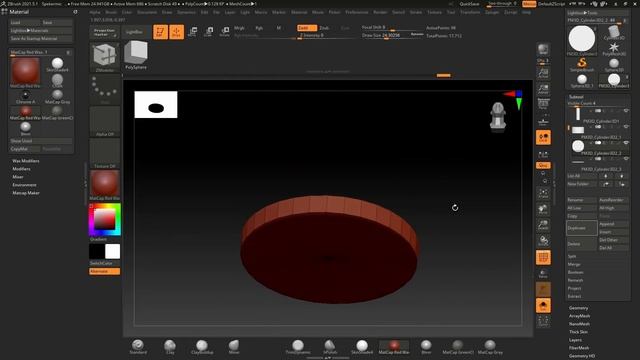Select the ClayBuildup brush in bottom shelf

[202, 347]
